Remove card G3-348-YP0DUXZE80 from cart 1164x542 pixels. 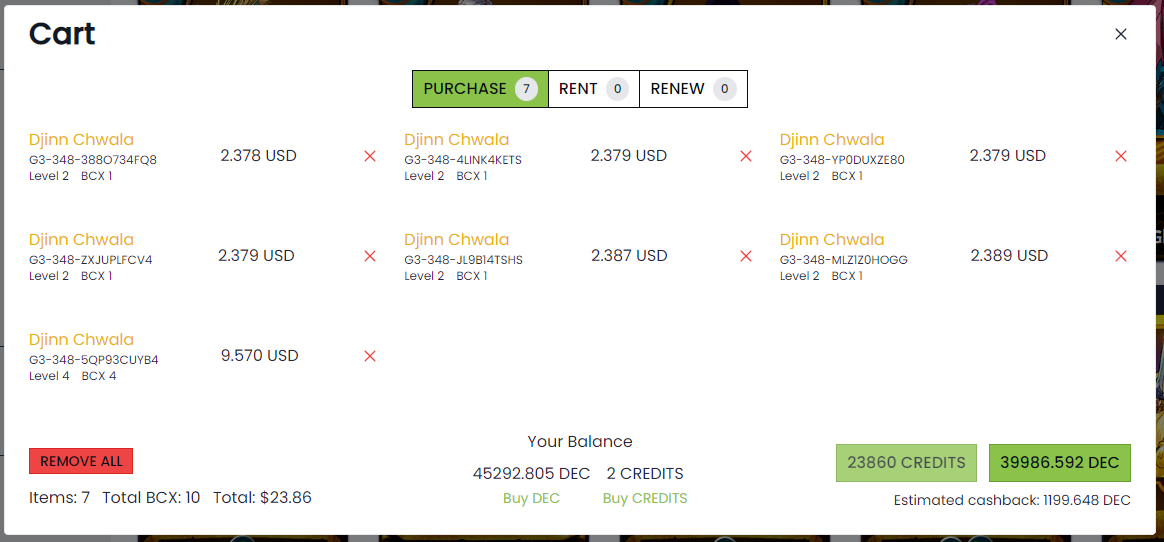point(1121,156)
